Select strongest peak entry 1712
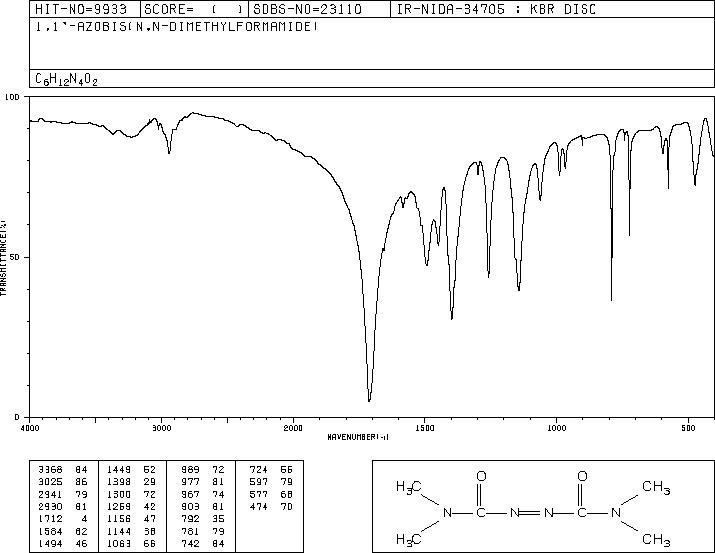 pos(62,519)
